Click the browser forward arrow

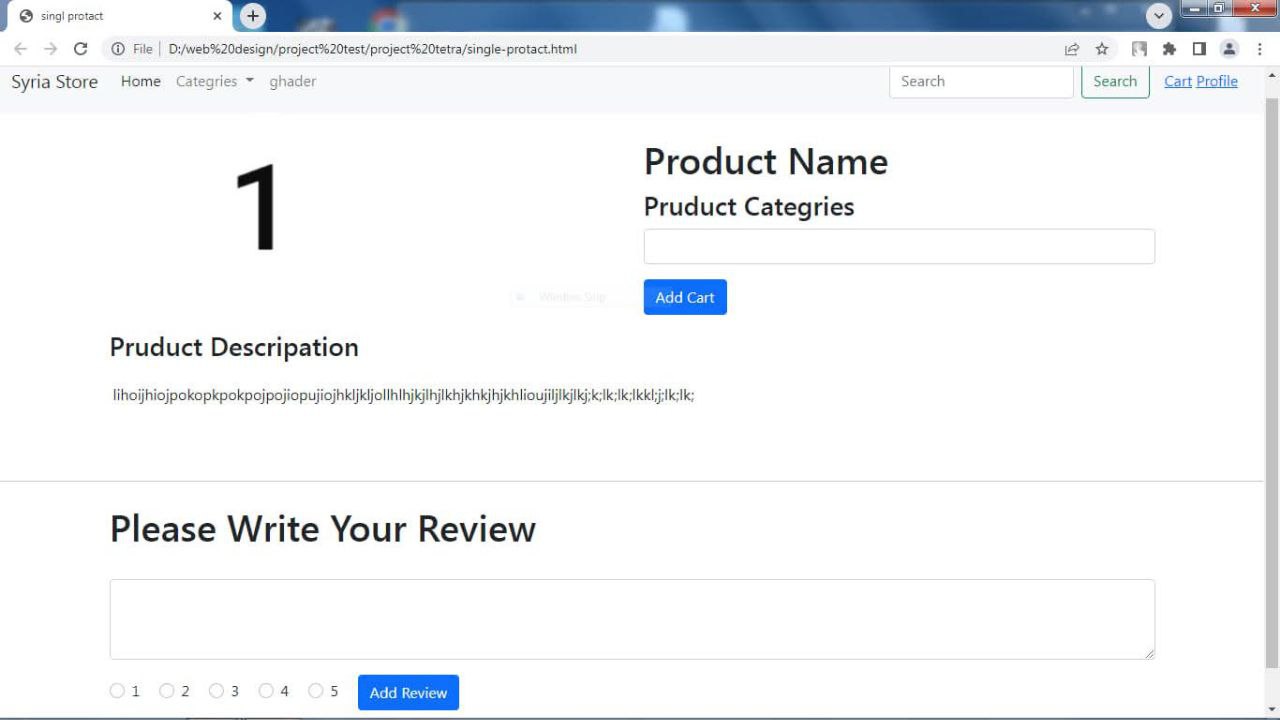point(51,49)
